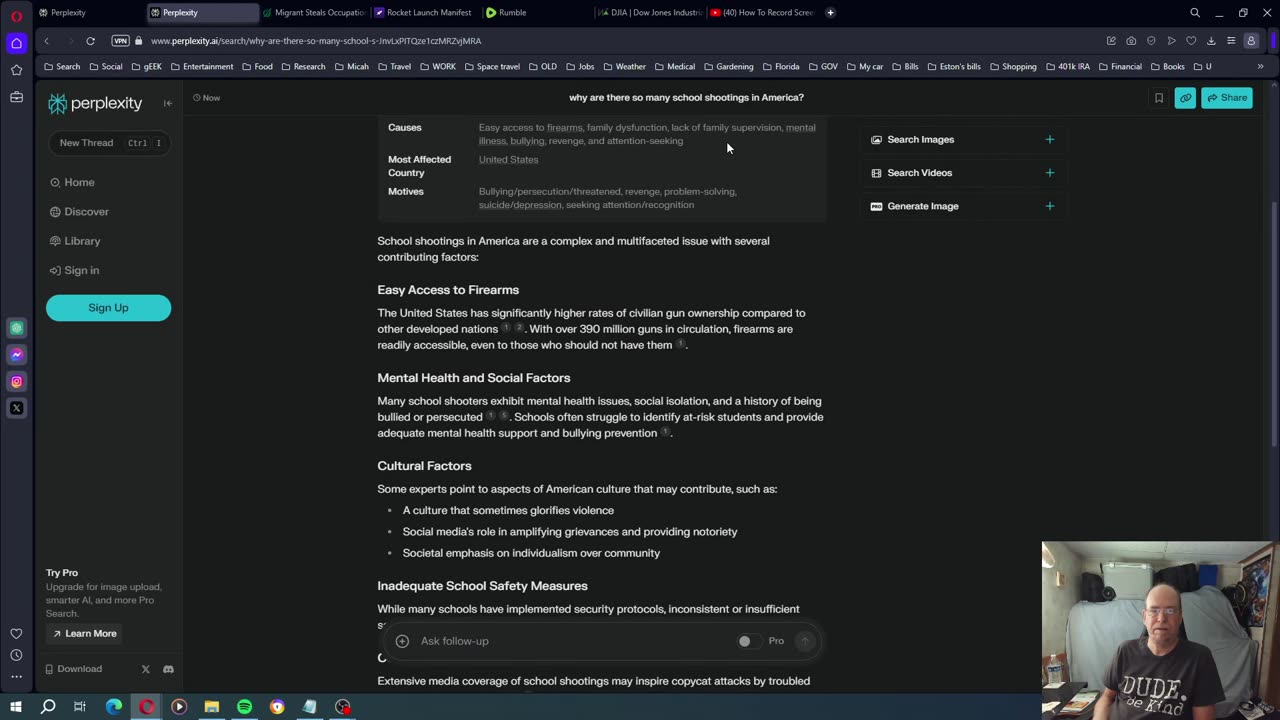Open the tab search magnifier

click(1195, 13)
